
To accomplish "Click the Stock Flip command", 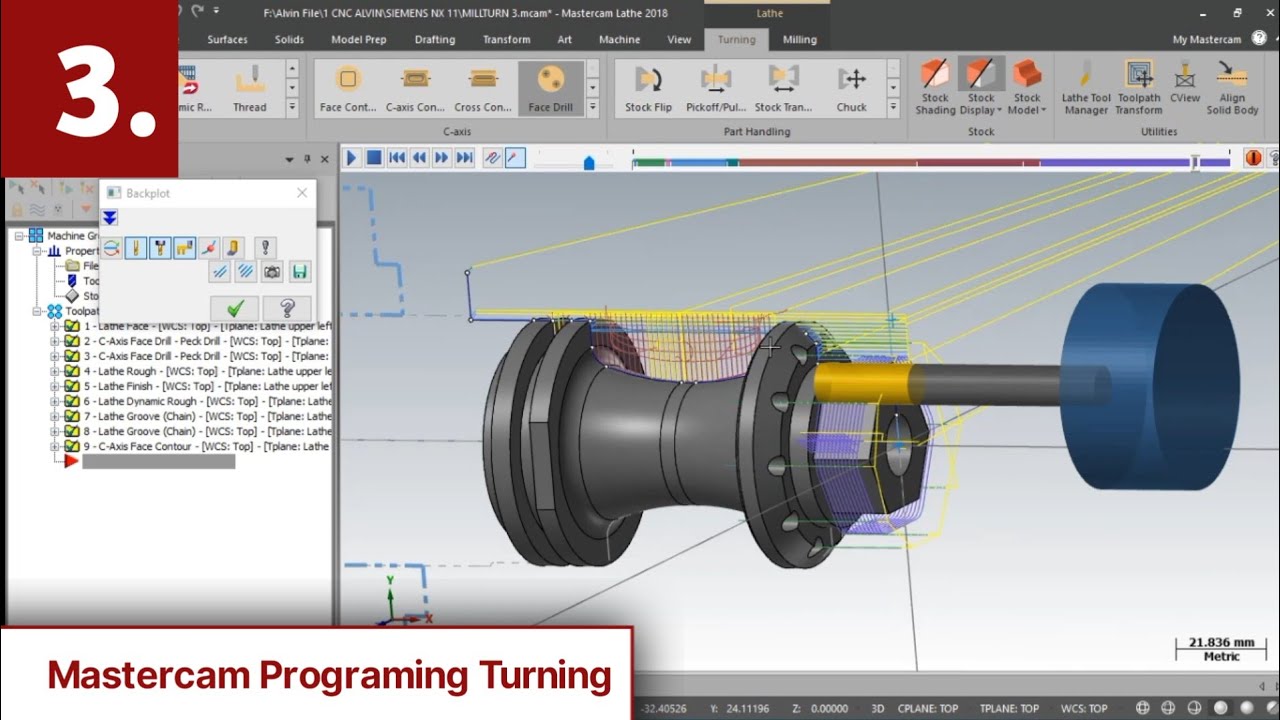I will (648, 88).
